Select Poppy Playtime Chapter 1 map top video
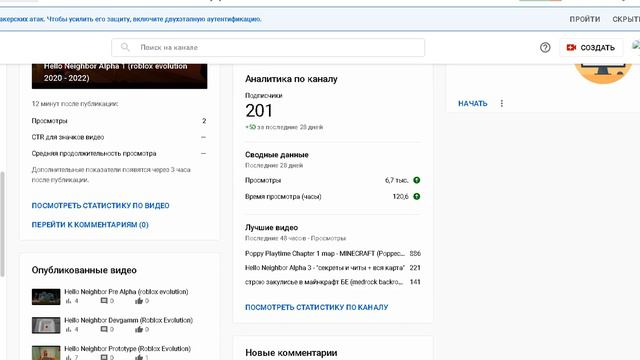Screen dimensions: 640x360 pos(333,253)
